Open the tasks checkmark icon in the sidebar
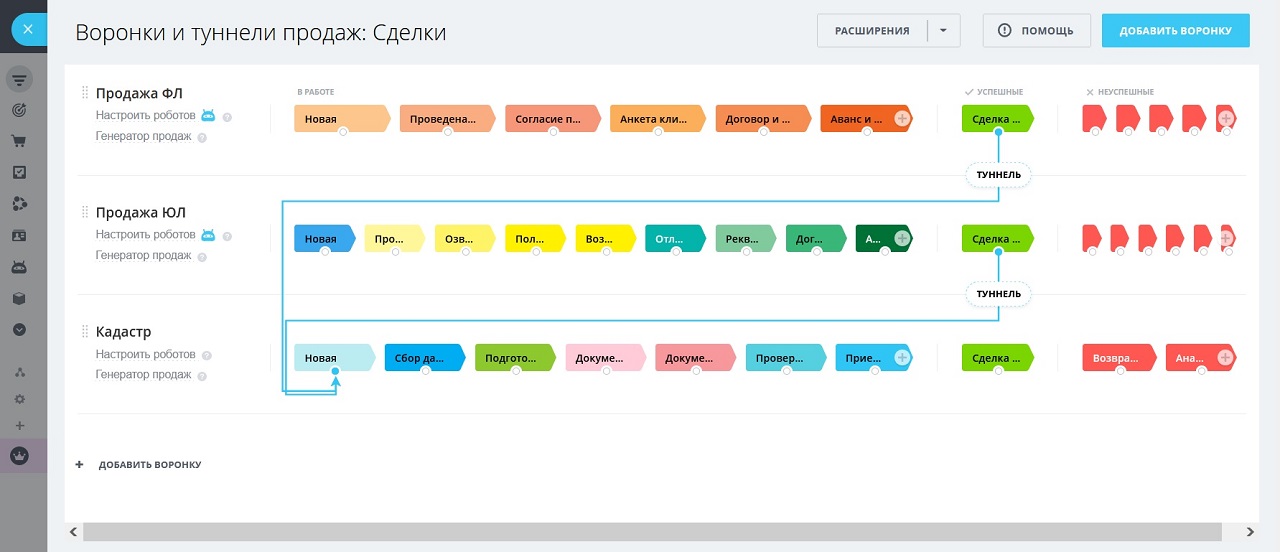Viewport: 1280px width, 552px height. coord(19,172)
